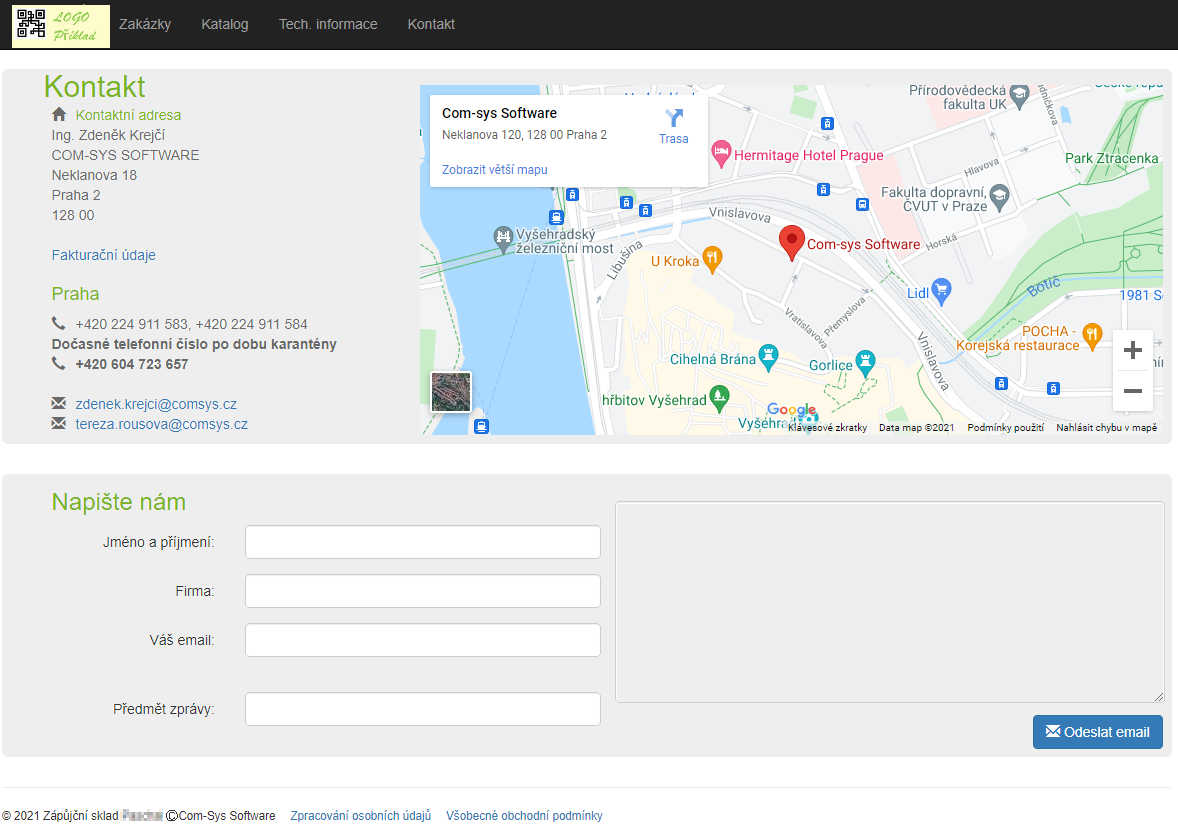Click phone icon next to +420 224 911 583
This screenshot has height=837, width=1178.
click(59, 323)
